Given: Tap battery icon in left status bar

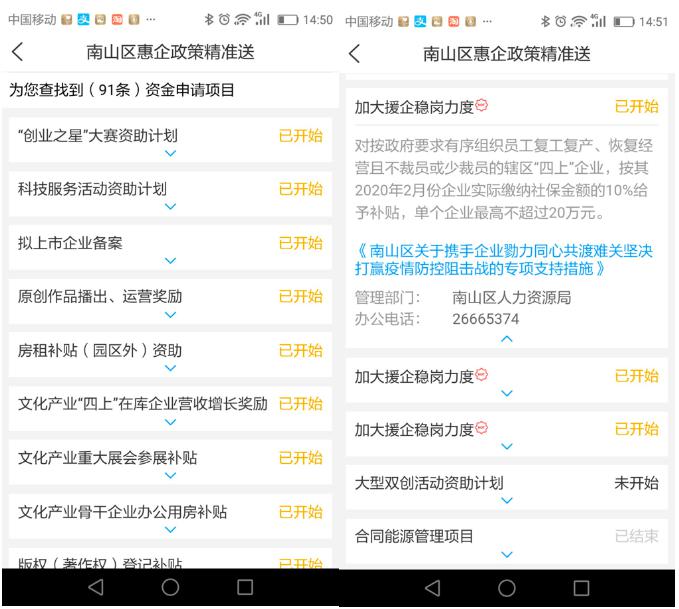Looking at the screenshot, I should click(x=288, y=20).
